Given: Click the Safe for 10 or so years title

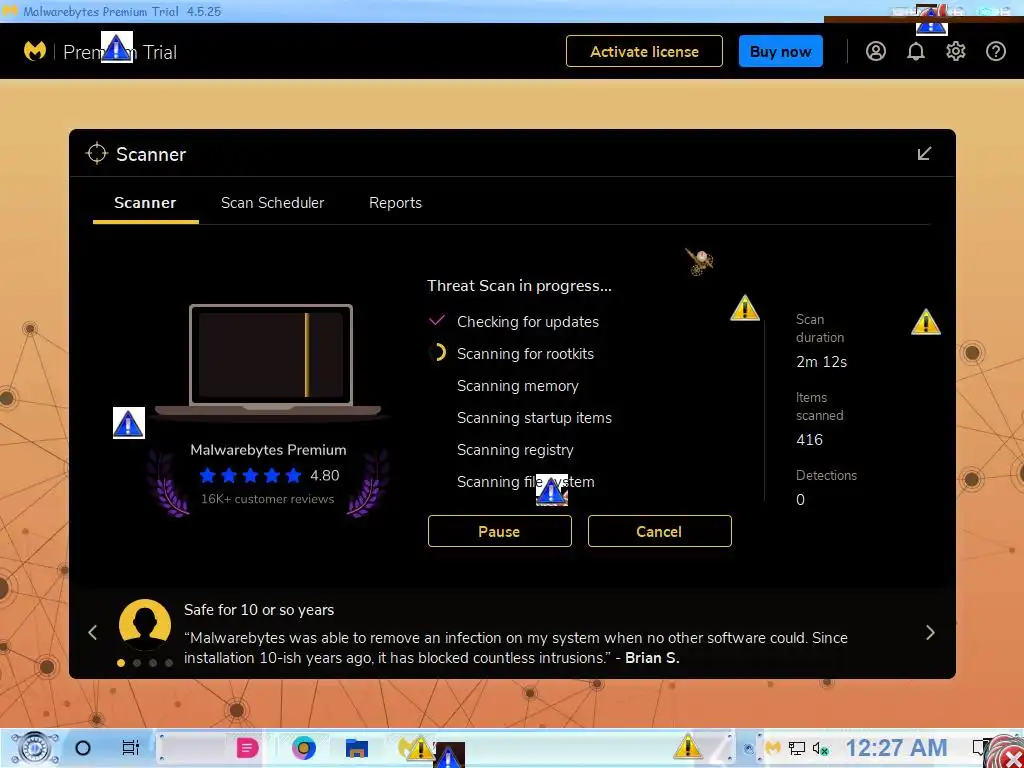Looking at the screenshot, I should [x=259, y=610].
